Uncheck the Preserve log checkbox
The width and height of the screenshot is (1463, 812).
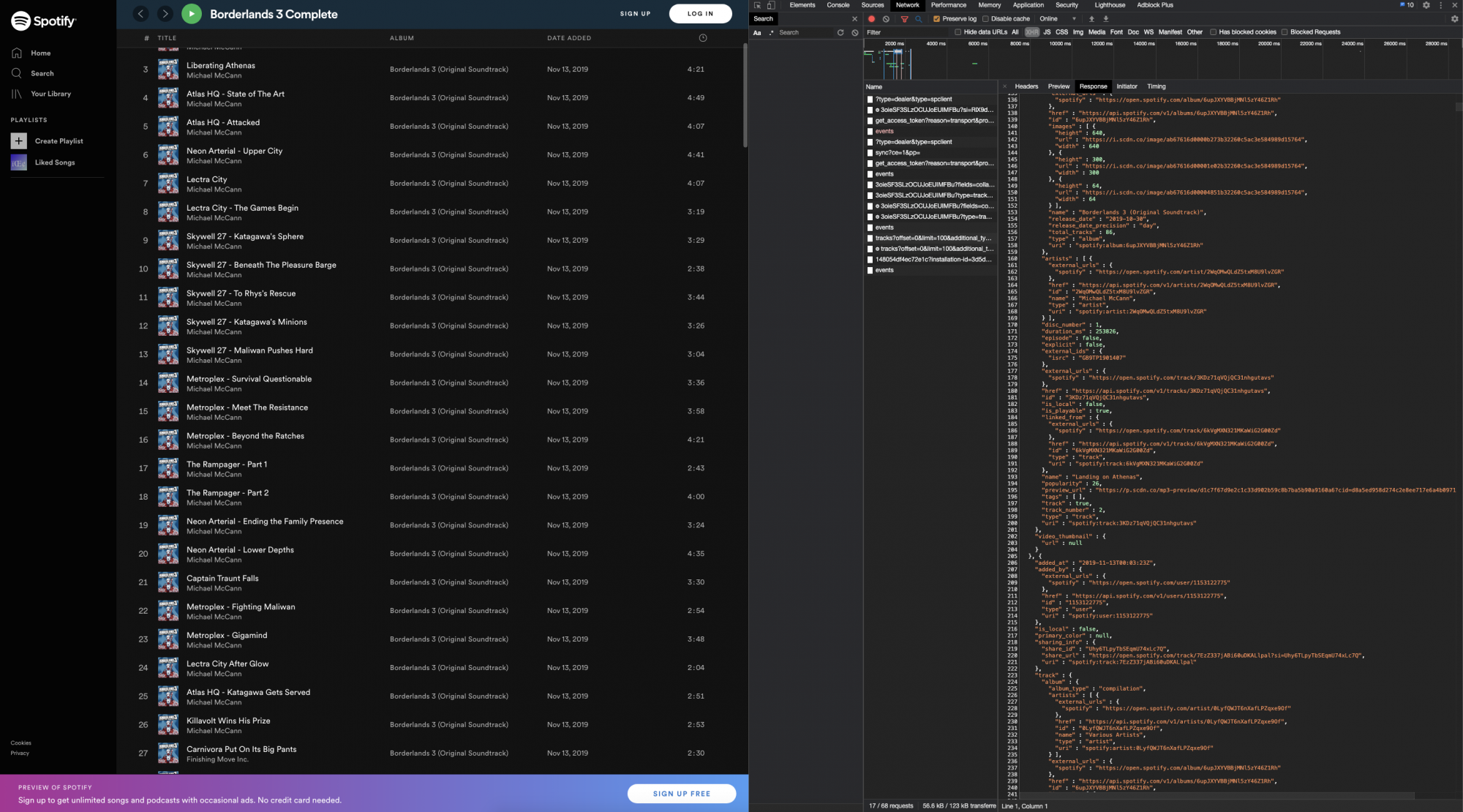pyautogui.click(x=936, y=19)
